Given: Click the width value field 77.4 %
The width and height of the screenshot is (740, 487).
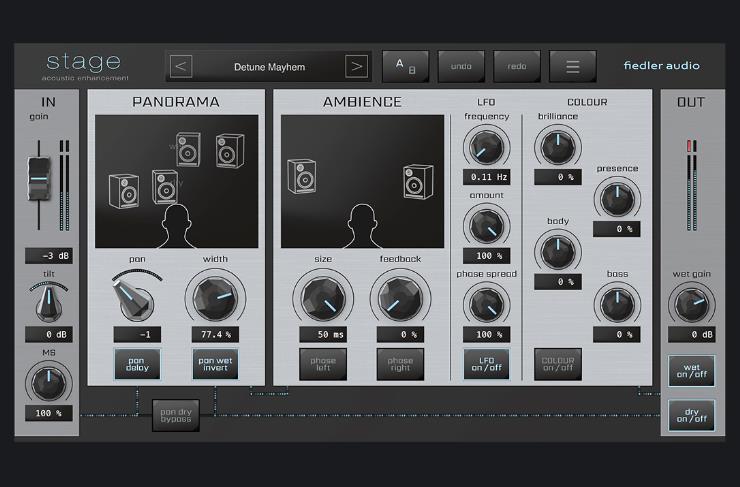Looking at the screenshot, I should [x=215, y=335].
